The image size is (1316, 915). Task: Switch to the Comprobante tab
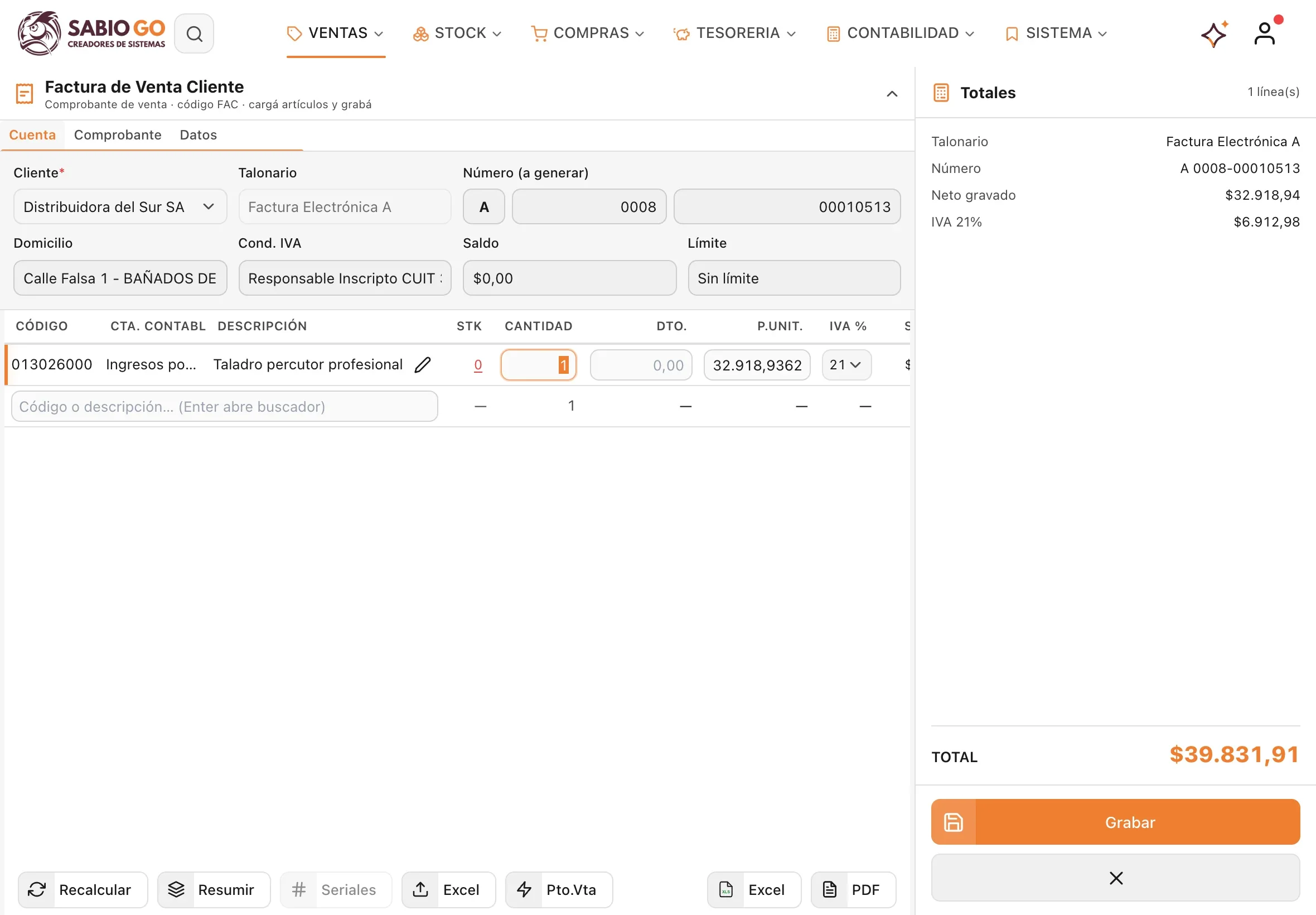(x=118, y=134)
